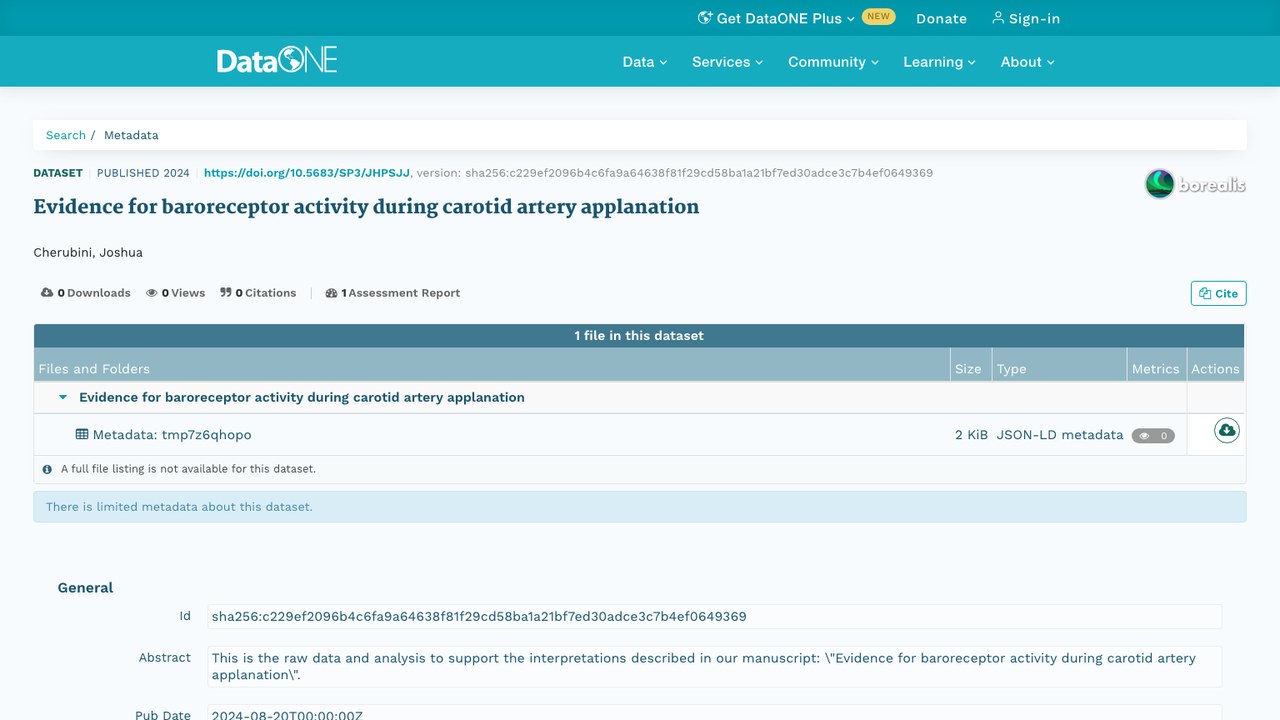Click the Get DataONE Plus globe icon
Viewport: 1280px width, 720px height.
[x=705, y=18]
